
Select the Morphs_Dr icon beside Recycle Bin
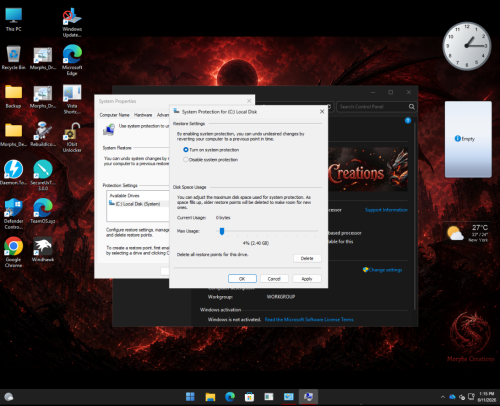pos(43,57)
